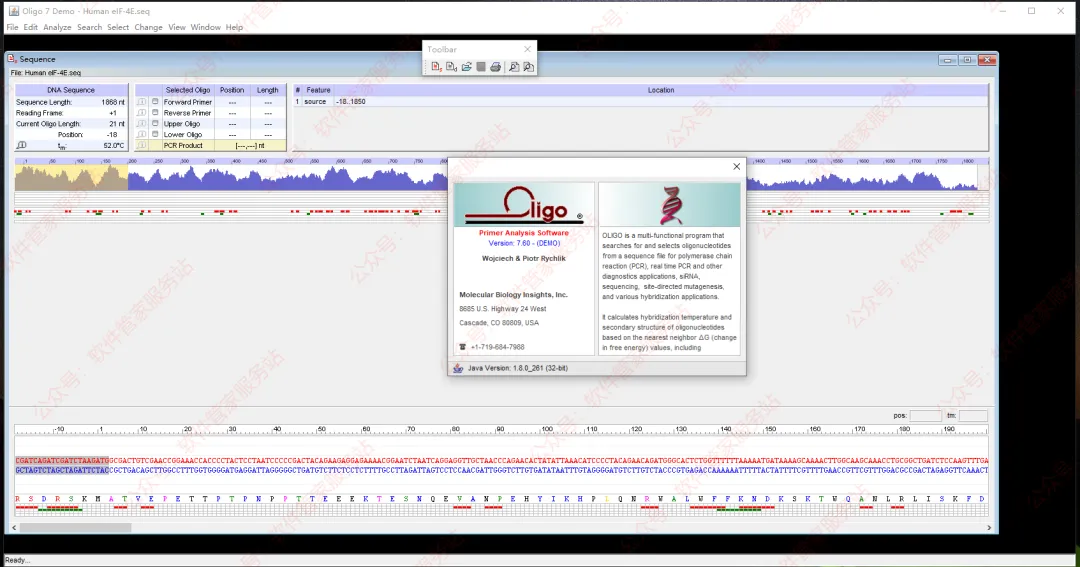Click the gray save icon in Toolbar
1080x567 pixels.
coord(481,67)
